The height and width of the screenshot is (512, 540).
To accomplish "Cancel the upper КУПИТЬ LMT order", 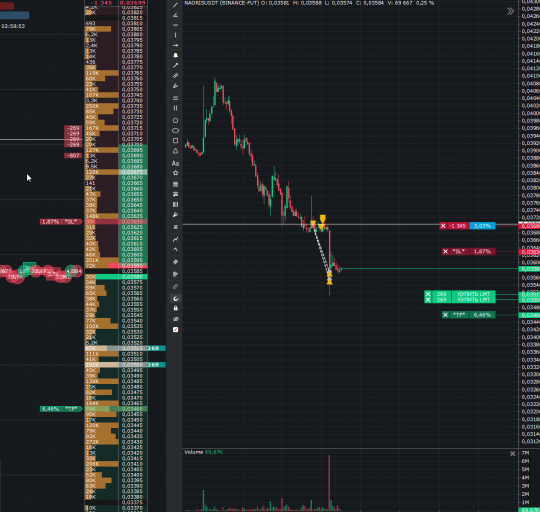I will coord(428,294).
